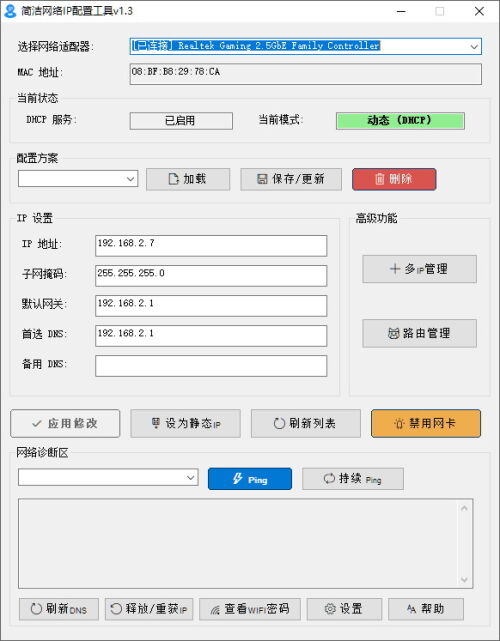Click the blue Ping button
Screen dimensions: 500x641
click(250, 479)
